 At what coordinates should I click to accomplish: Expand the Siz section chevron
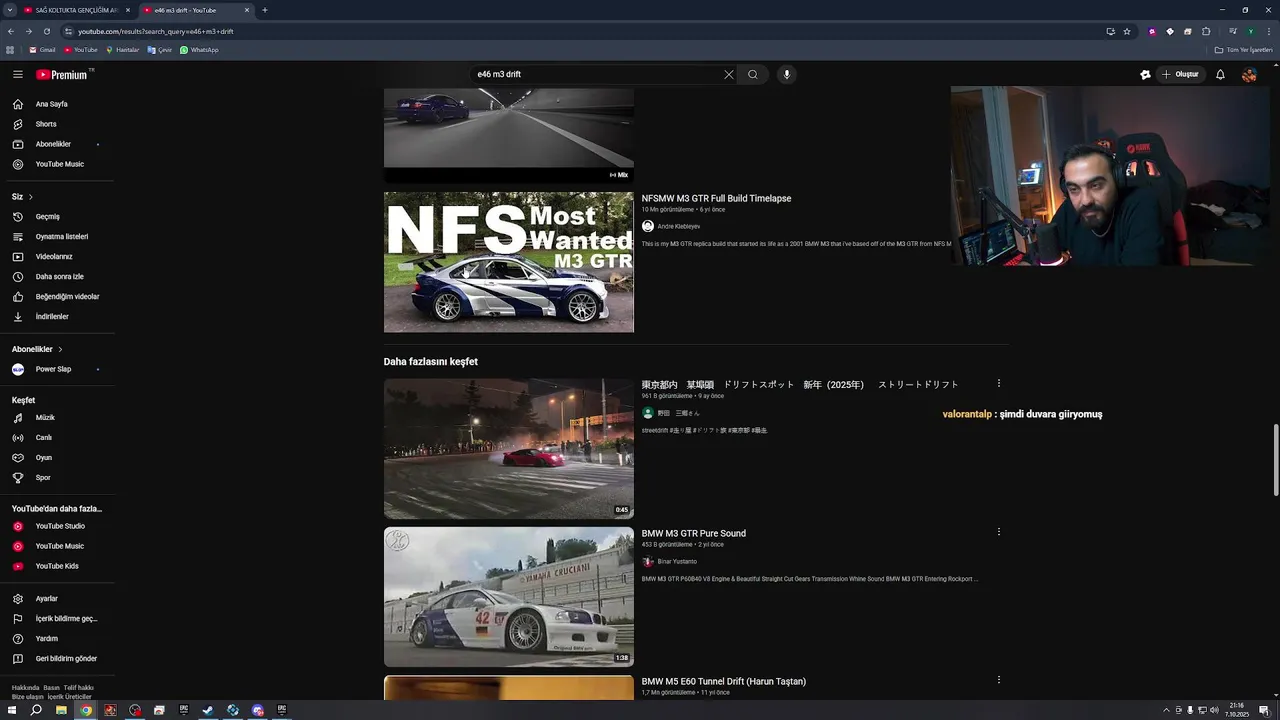31,197
